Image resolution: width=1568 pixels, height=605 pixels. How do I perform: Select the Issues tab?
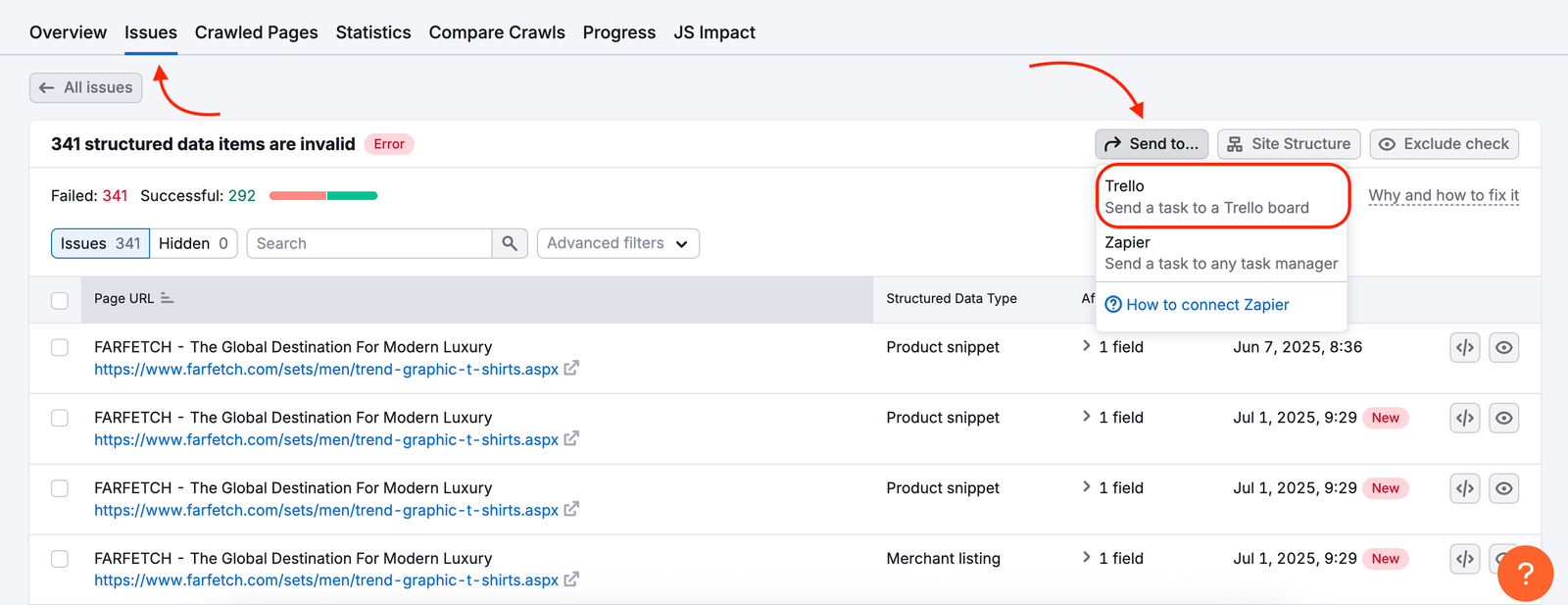(151, 32)
